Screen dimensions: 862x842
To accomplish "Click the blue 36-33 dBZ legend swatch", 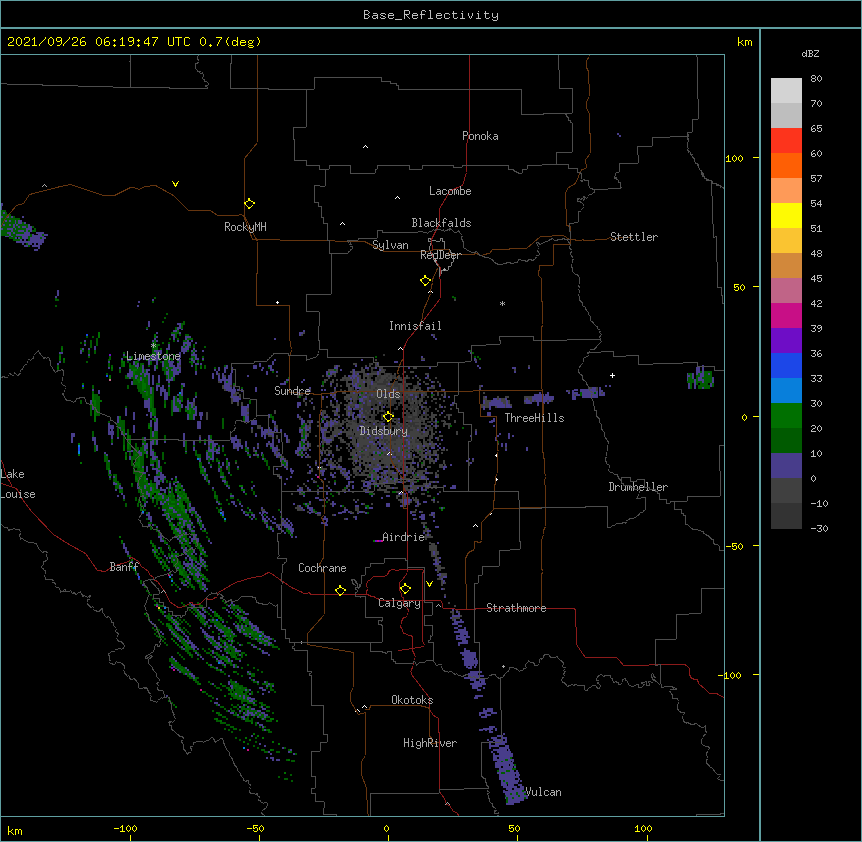I will [786, 365].
